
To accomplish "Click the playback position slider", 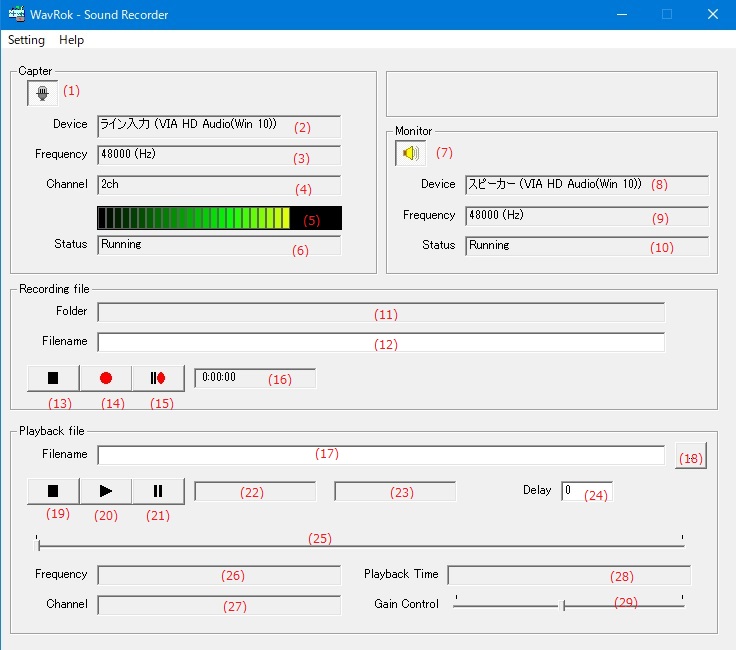I will [360, 545].
